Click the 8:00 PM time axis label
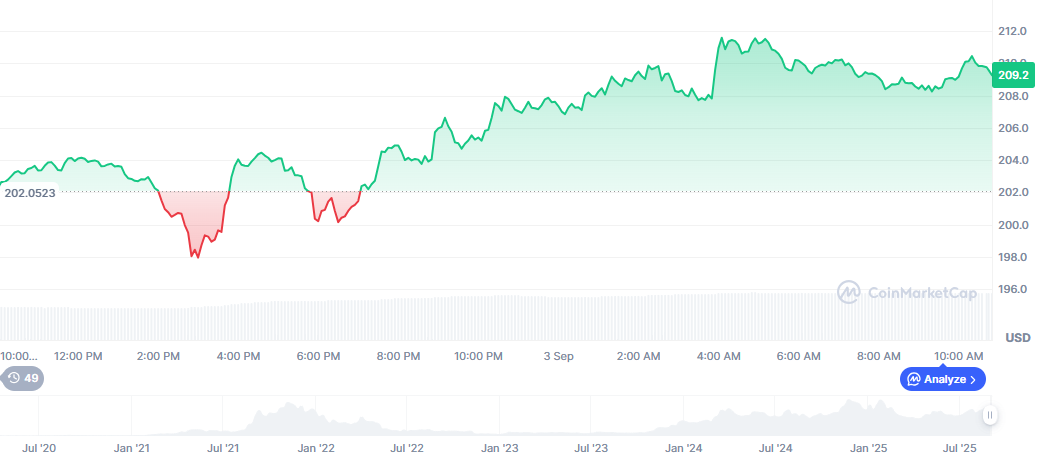This screenshot has height=457, width=1039. click(x=399, y=356)
